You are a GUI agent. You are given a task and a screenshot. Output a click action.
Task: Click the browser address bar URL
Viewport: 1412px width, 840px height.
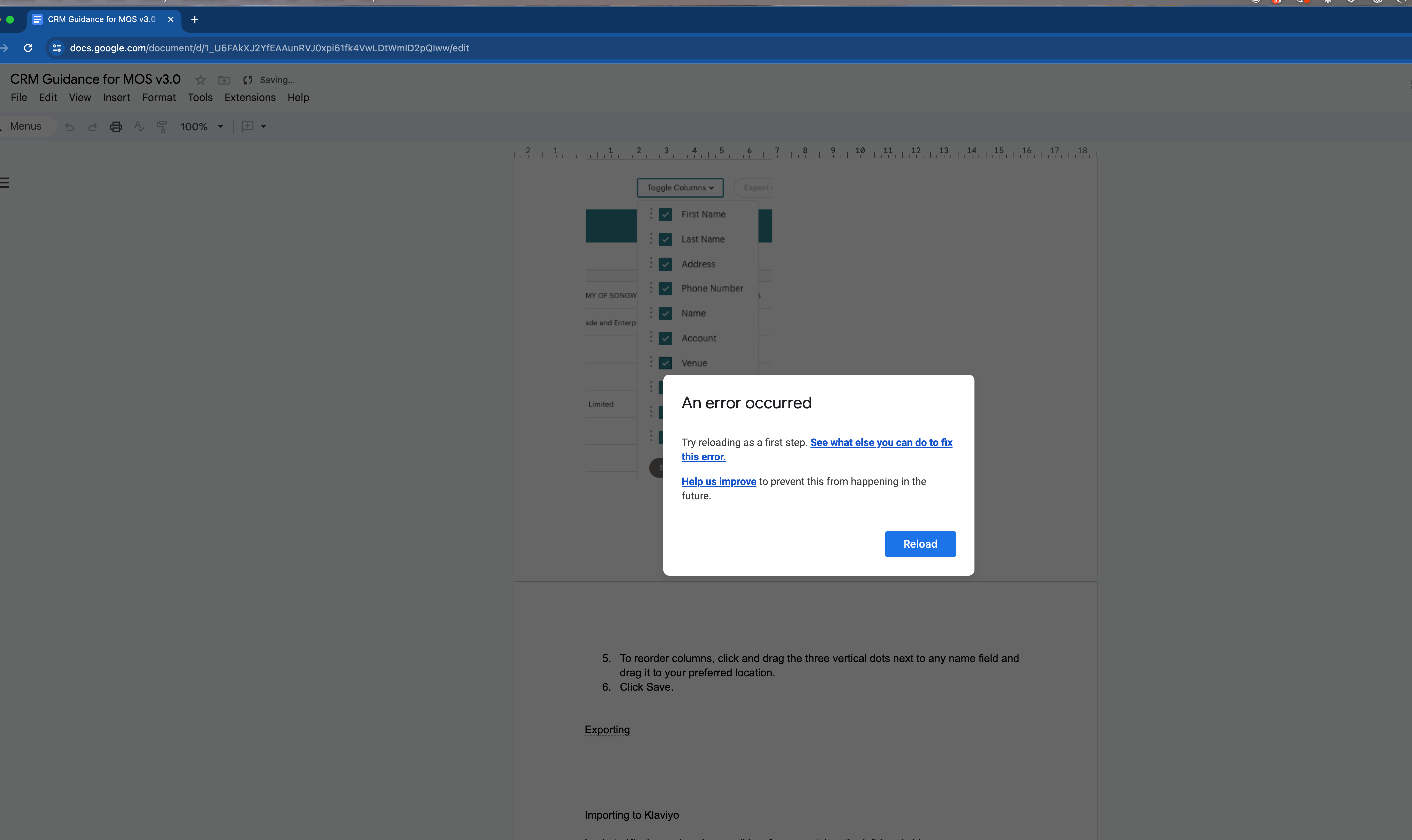point(269,48)
